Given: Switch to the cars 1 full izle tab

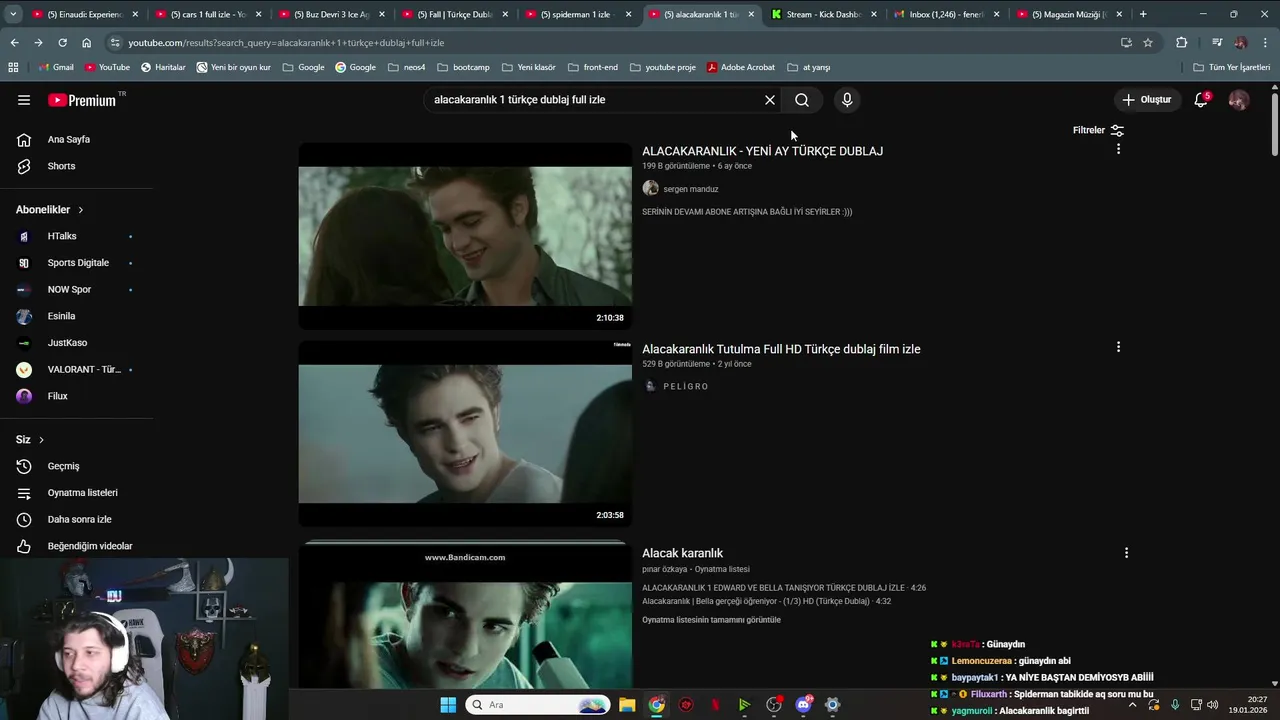Looking at the screenshot, I should tap(207, 14).
